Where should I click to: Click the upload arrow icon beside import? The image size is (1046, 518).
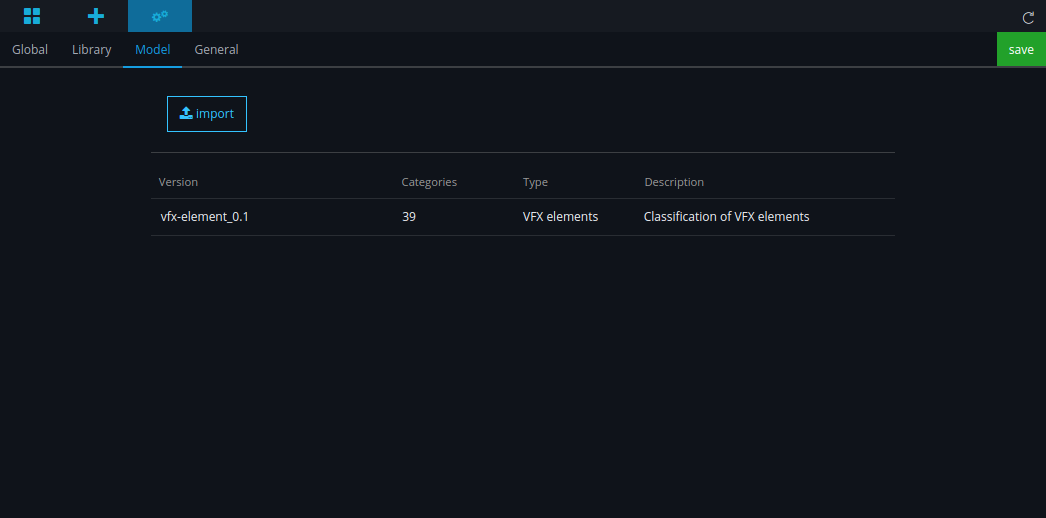(186, 114)
